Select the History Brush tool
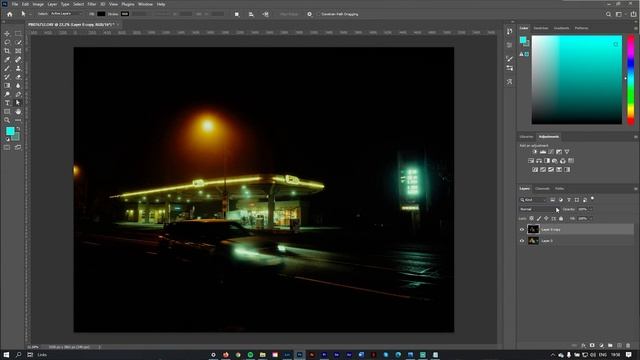Viewport: 640px width, 360px height. point(7,77)
